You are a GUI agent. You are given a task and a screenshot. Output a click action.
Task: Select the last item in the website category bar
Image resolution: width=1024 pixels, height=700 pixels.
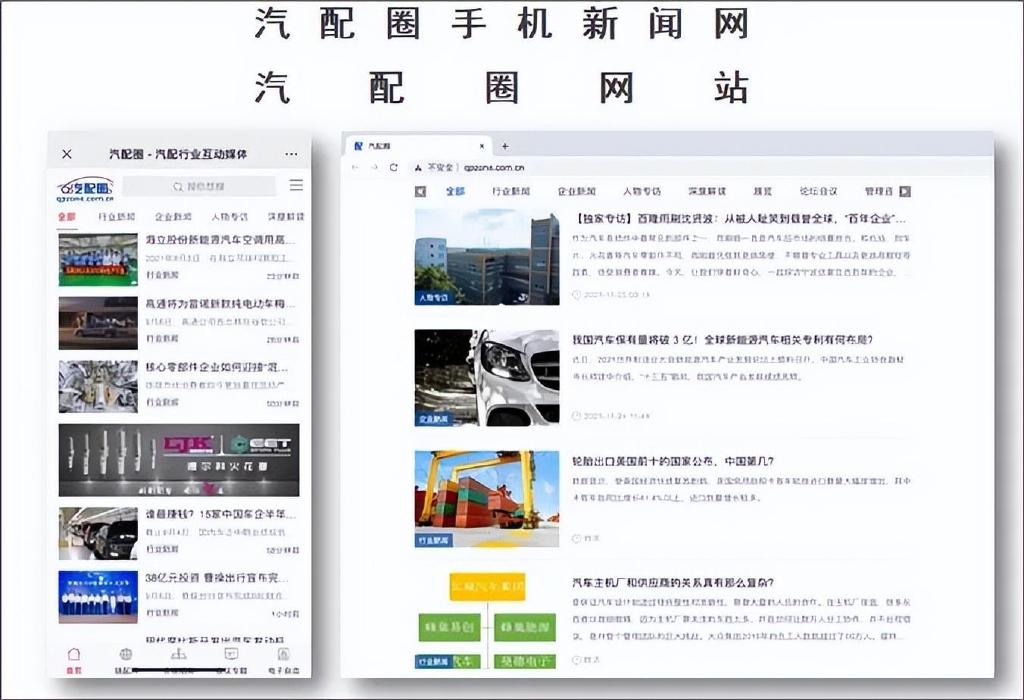pyautogui.click(x=878, y=191)
